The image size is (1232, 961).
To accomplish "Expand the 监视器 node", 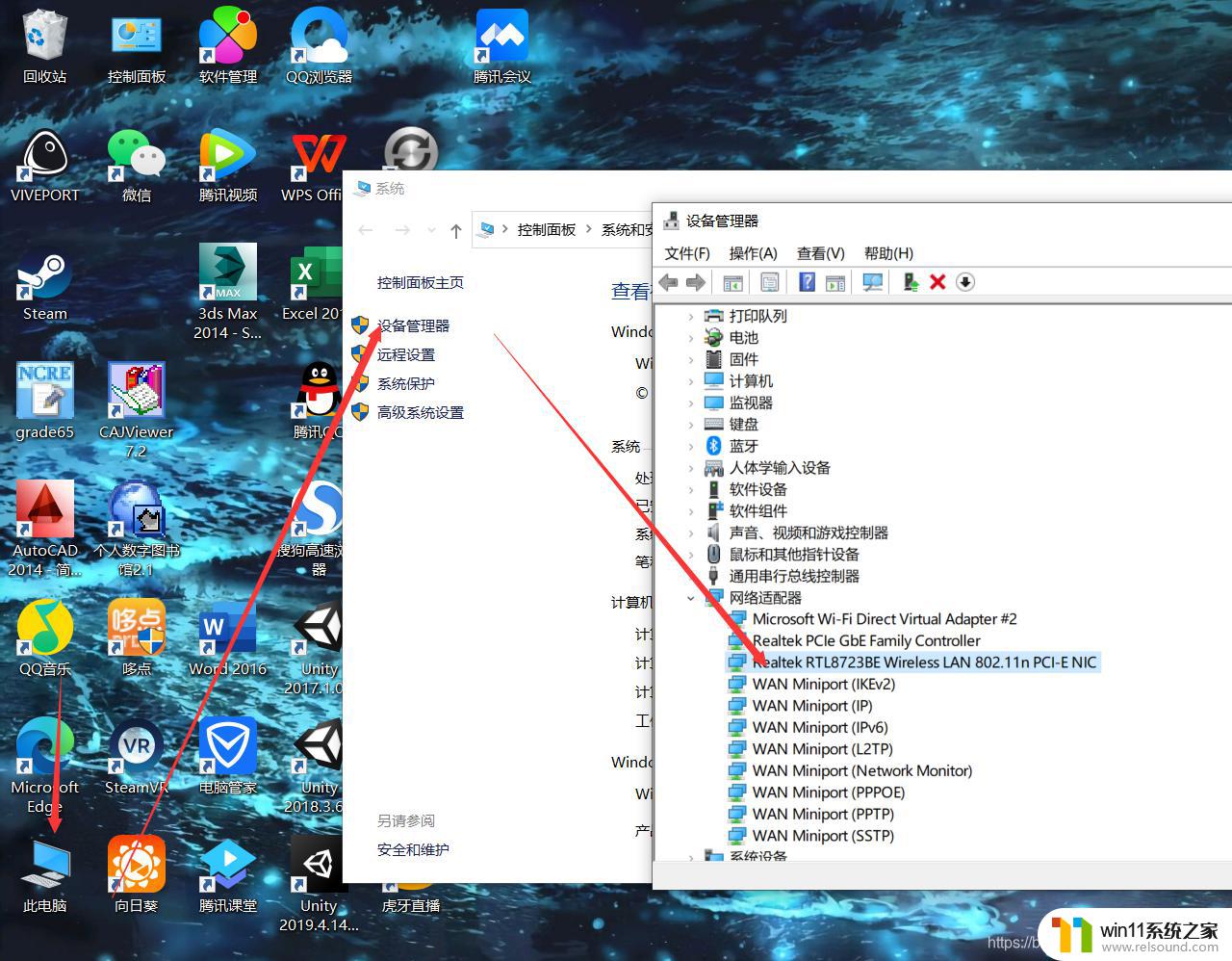I will click(690, 403).
